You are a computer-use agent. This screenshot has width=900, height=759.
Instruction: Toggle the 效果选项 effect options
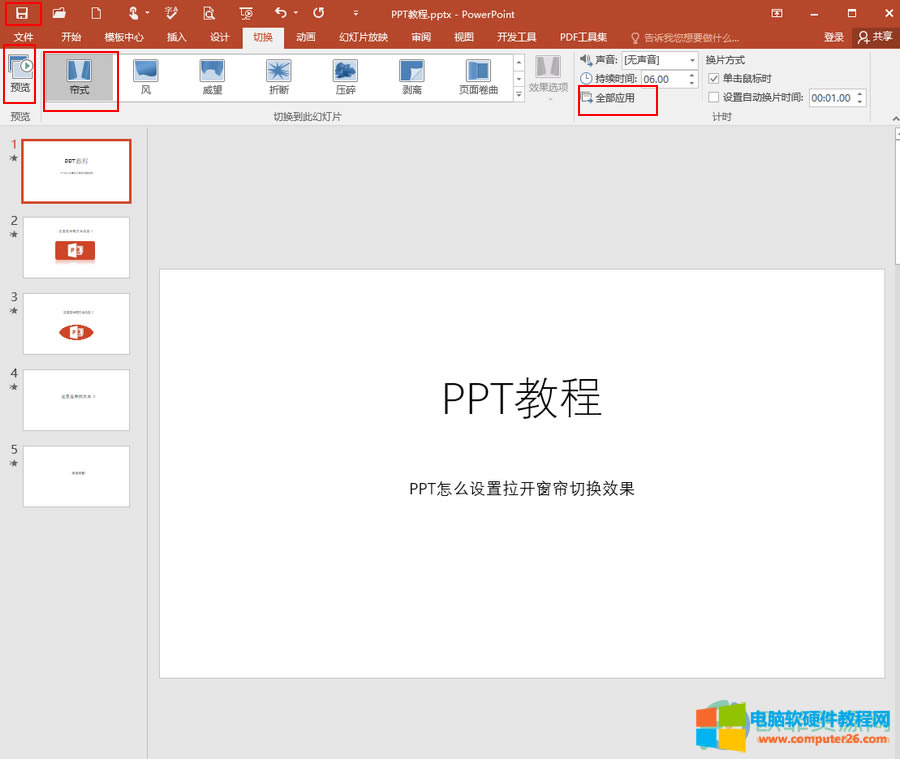(549, 80)
